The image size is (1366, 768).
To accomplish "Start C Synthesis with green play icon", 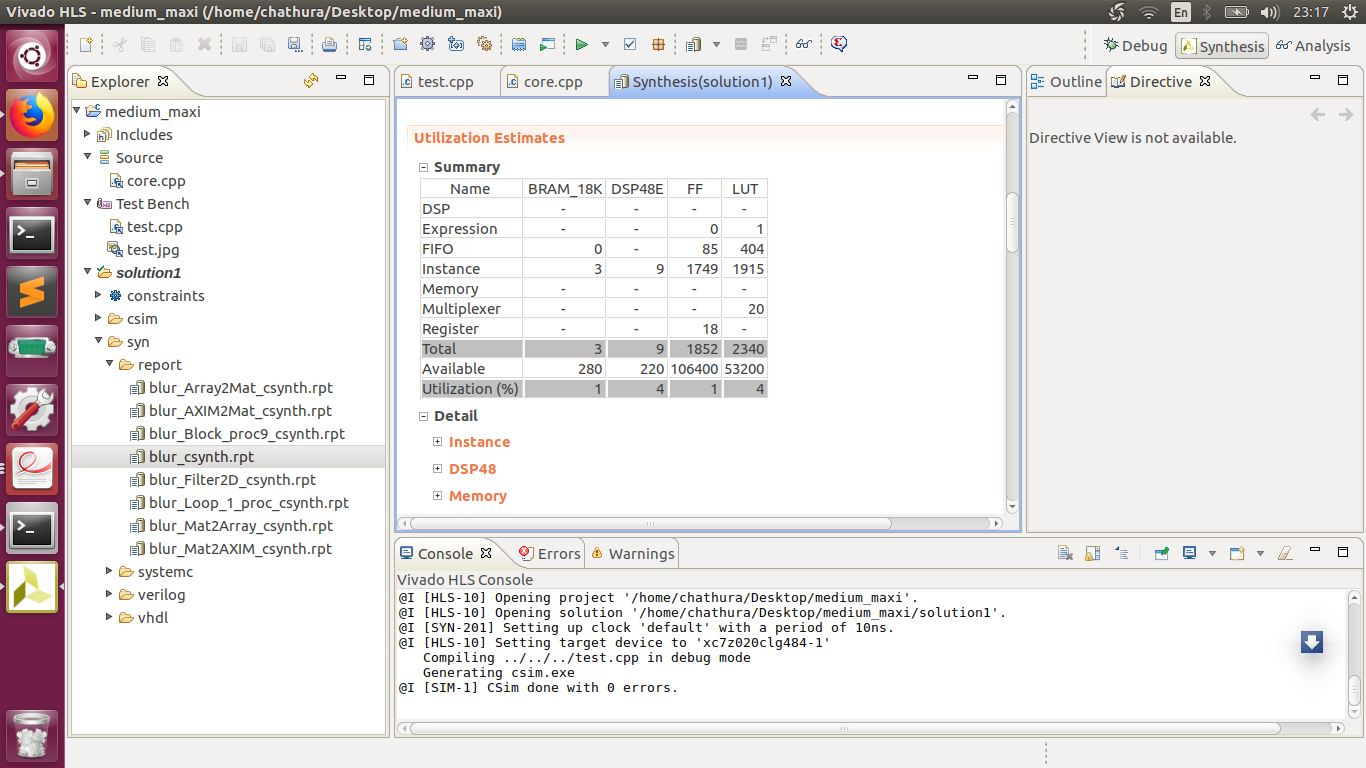I will 581,45.
